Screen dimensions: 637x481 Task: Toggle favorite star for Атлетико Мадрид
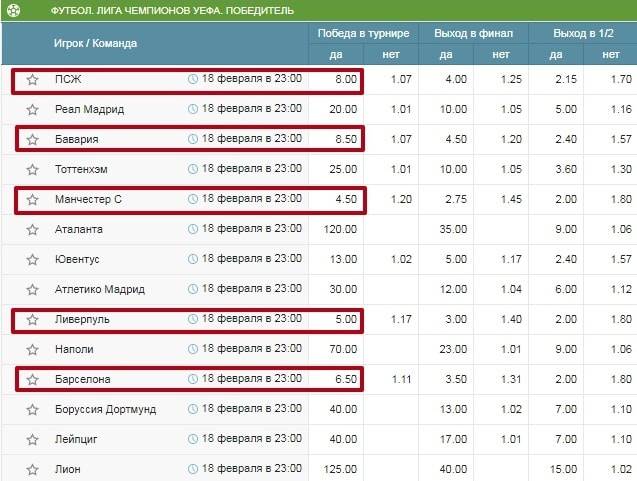32,289
